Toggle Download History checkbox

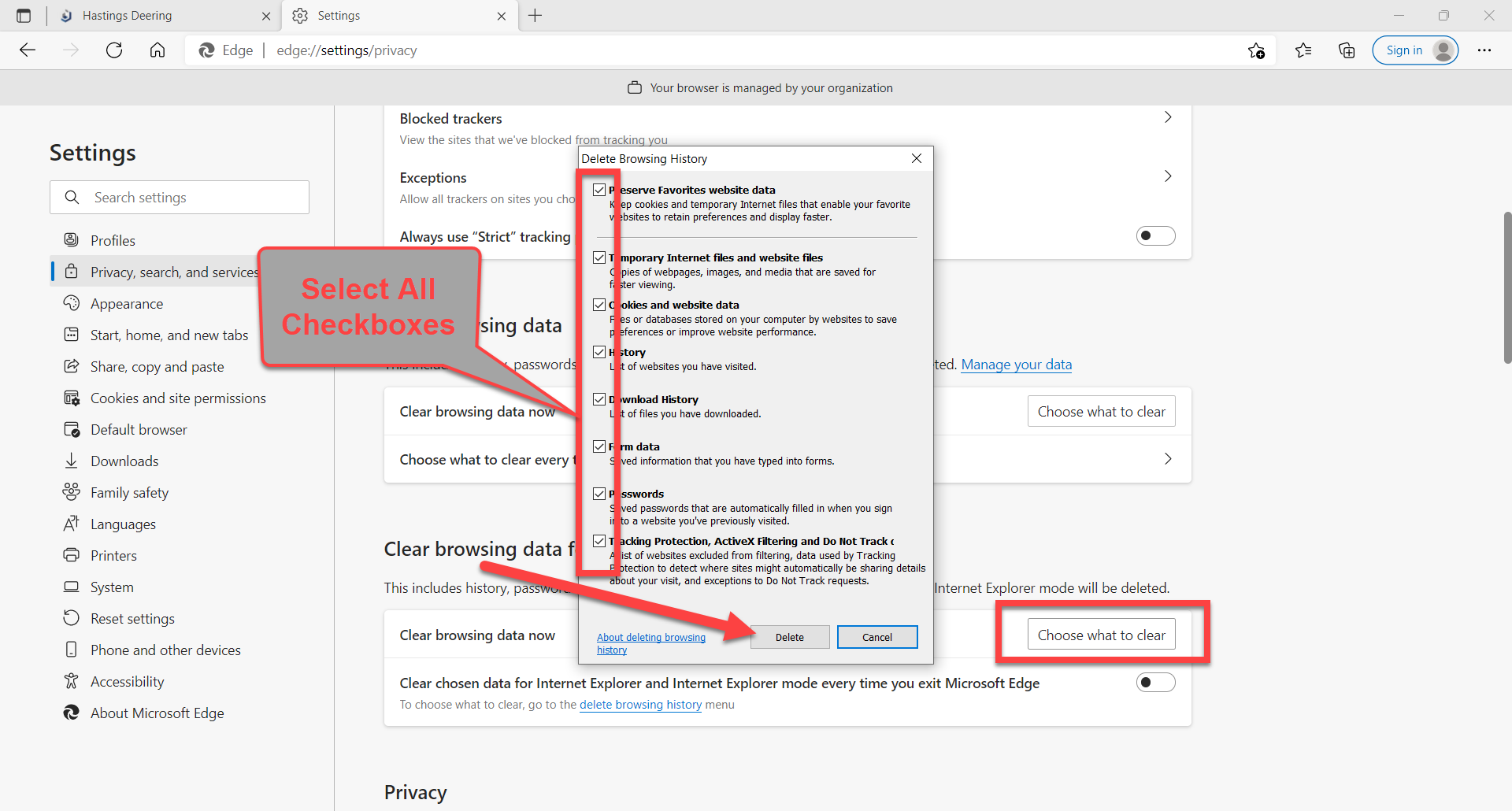coord(599,399)
